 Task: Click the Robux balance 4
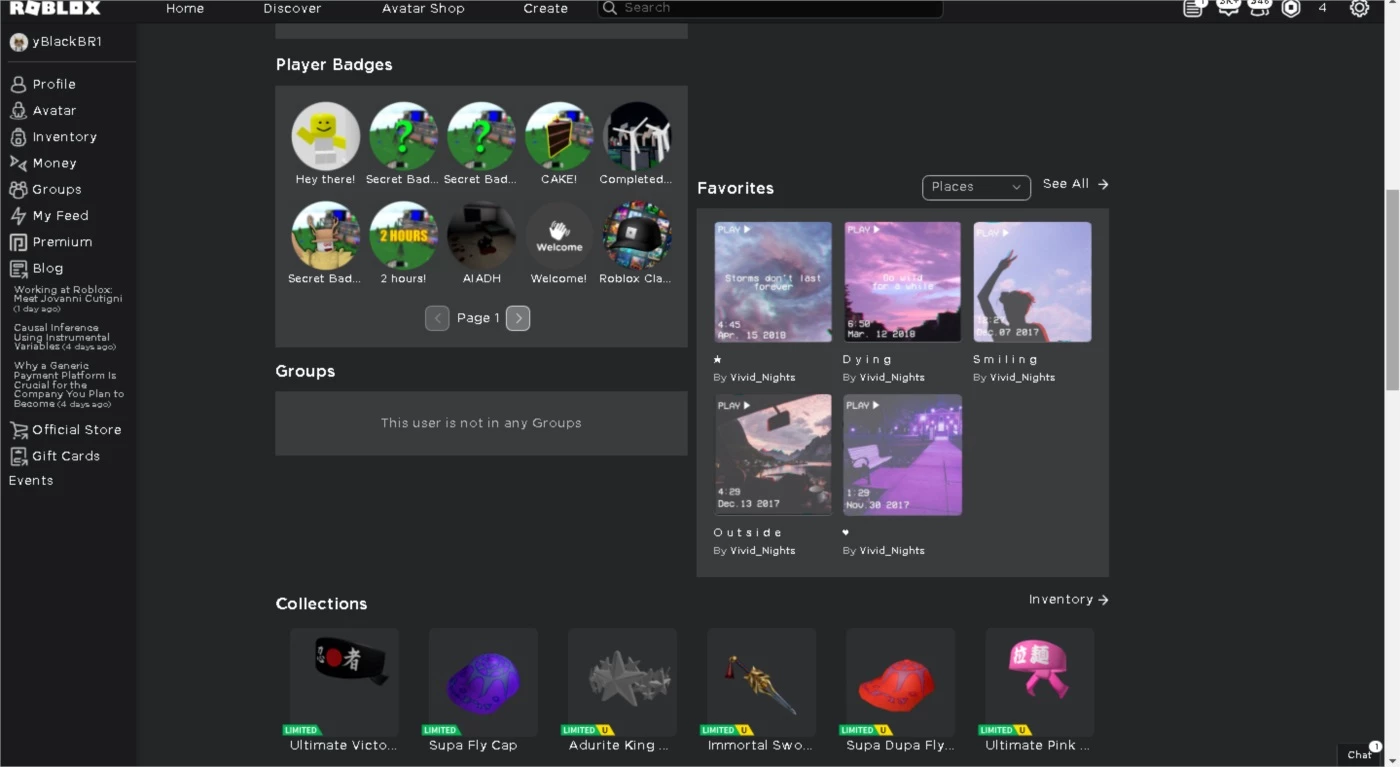[1322, 8]
